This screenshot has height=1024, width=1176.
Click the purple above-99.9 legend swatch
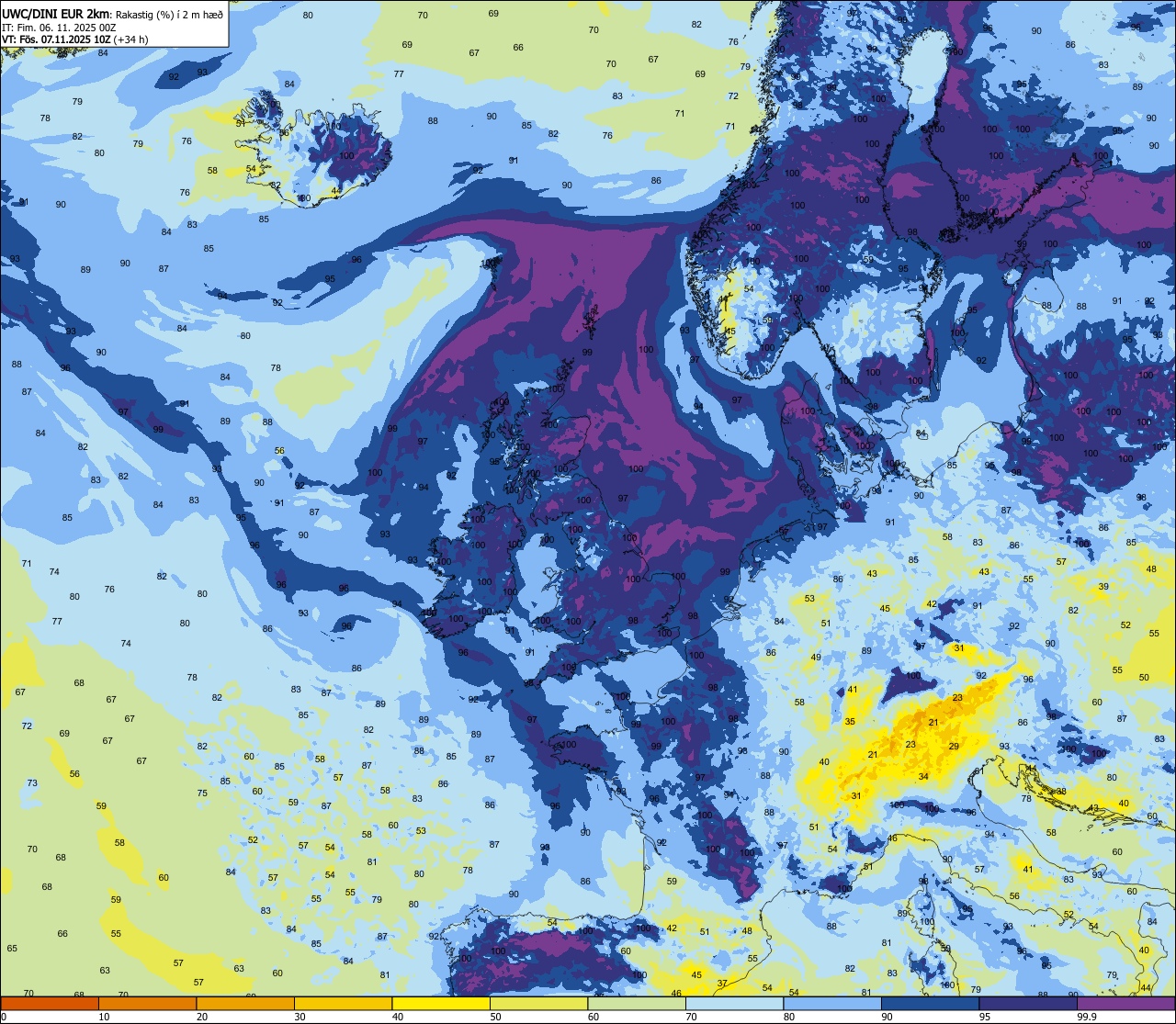click(x=1125, y=1003)
